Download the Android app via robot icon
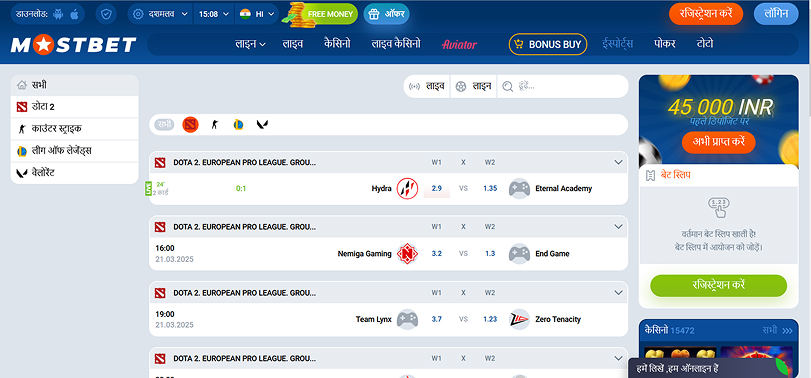This screenshot has height=378, width=811. point(58,14)
